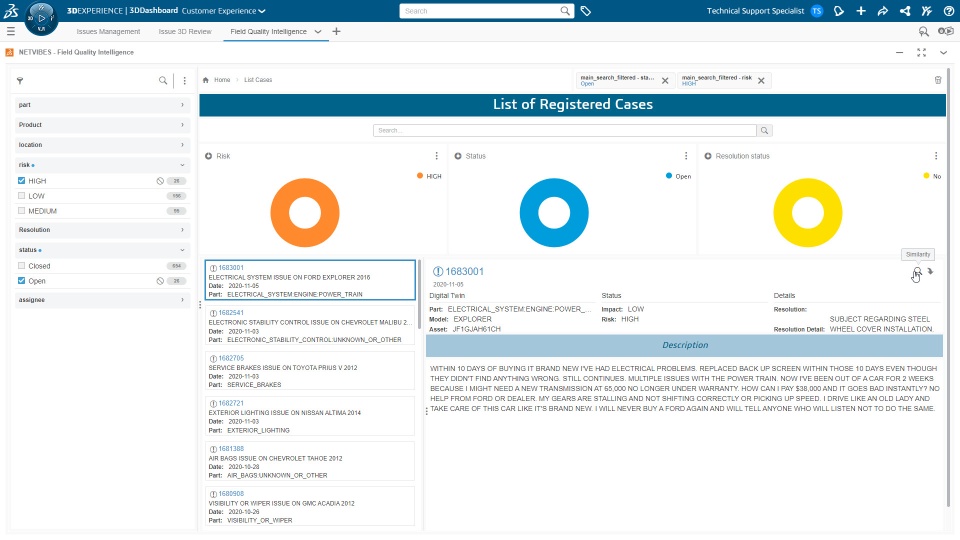Collapse the status facet
Image resolution: width=960 pixels, height=540 pixels.
(102, 250)
